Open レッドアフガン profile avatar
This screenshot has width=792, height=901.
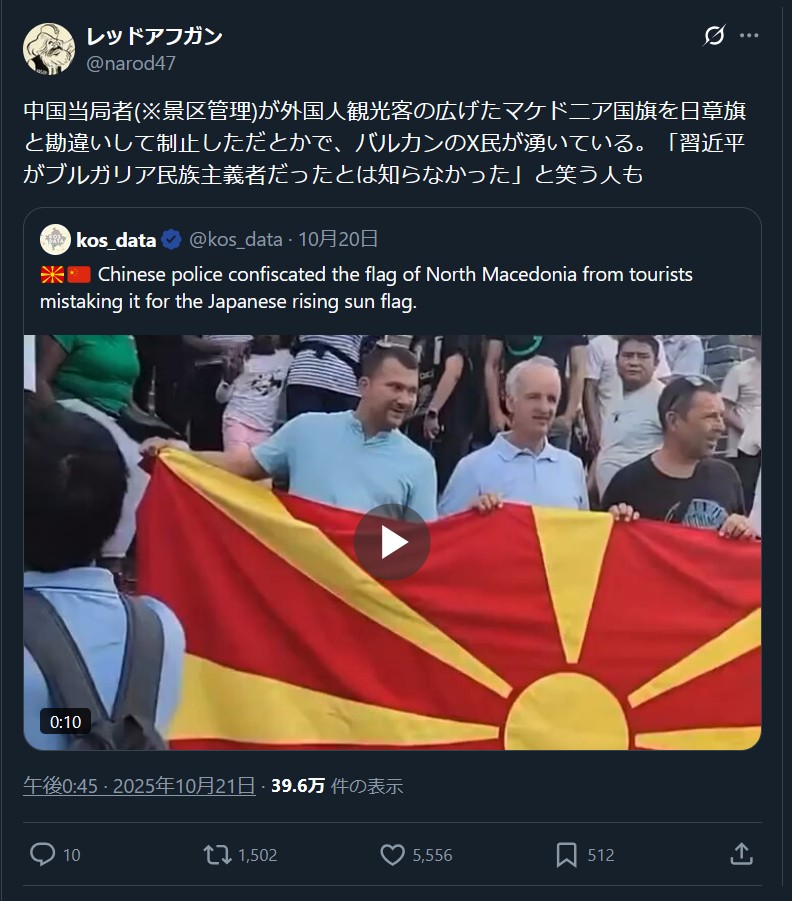point(49,49)
